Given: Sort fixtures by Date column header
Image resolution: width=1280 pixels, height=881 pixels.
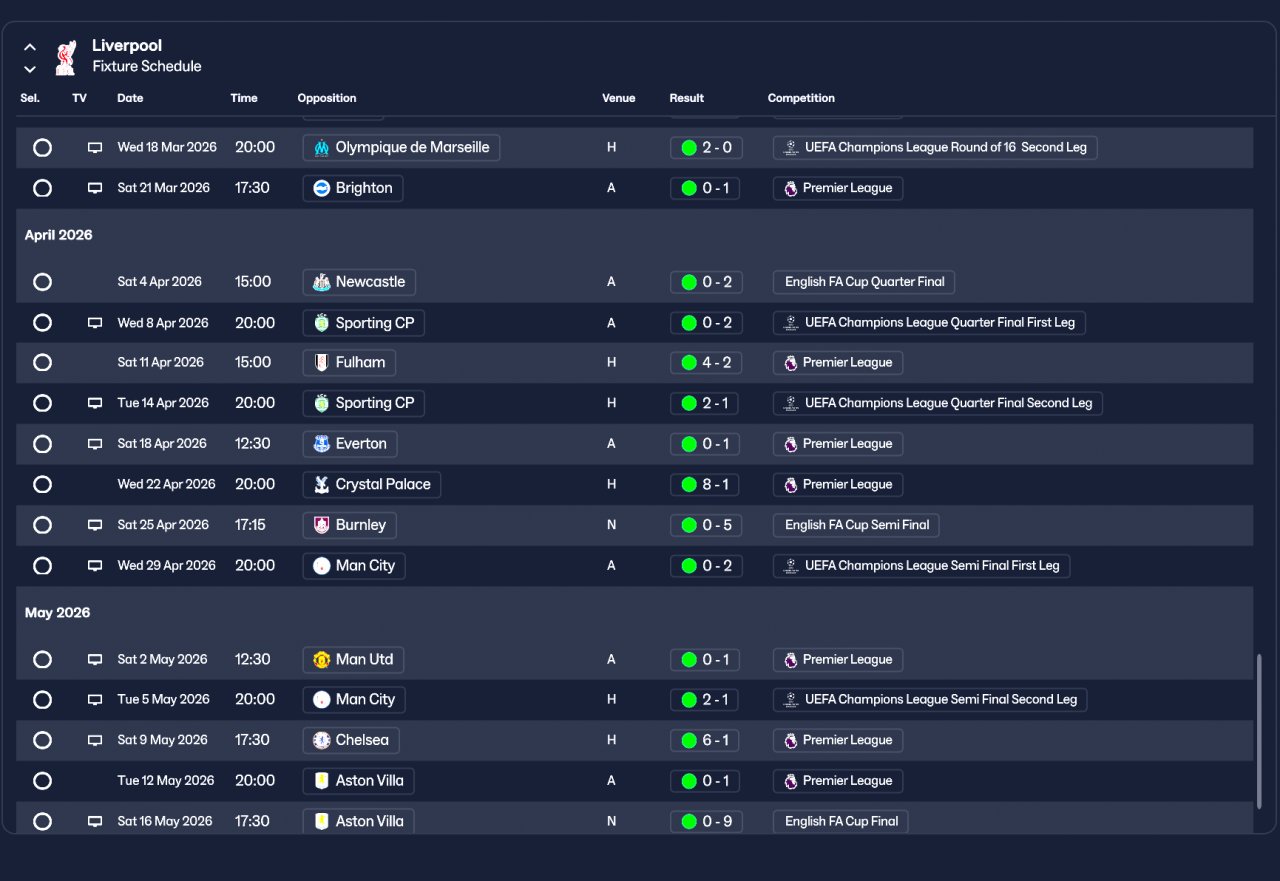Looking at the screenshot, I should 130,98.
